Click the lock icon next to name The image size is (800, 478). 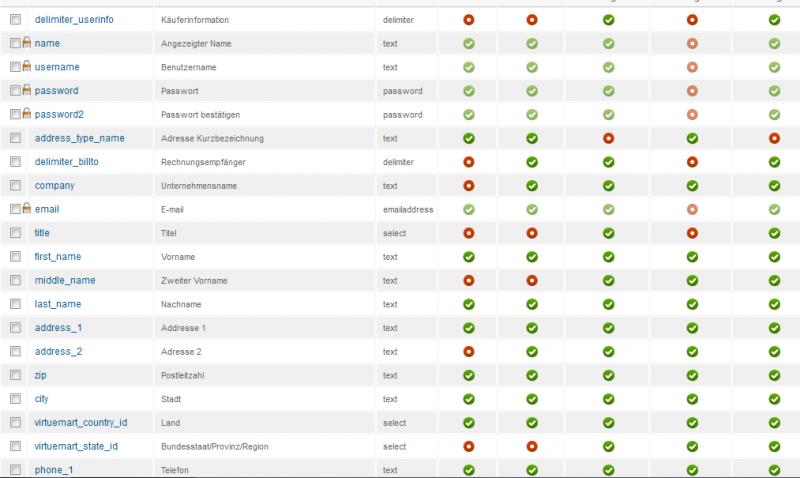(x=27, y=43)
